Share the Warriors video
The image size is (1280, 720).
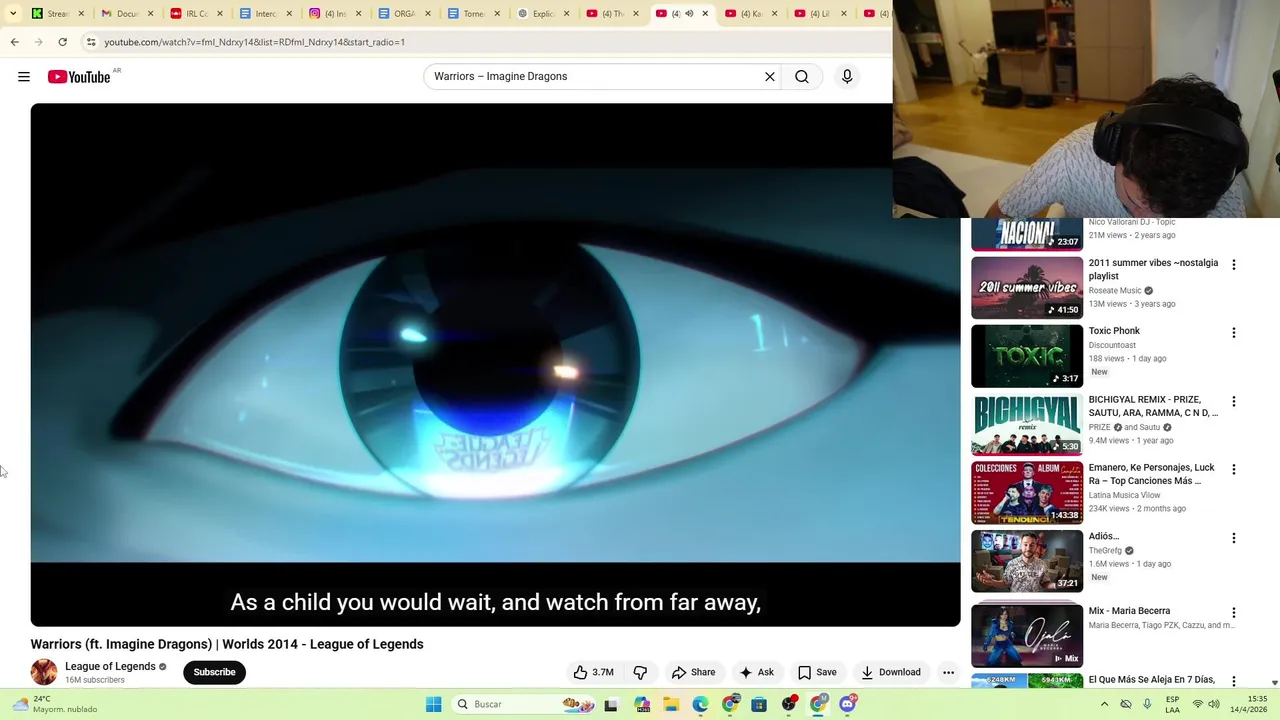(693, 672)
